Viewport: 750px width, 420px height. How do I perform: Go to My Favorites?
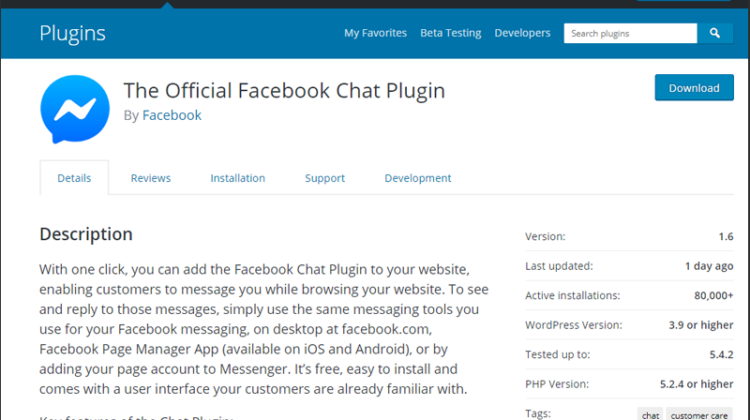(375, 33)
